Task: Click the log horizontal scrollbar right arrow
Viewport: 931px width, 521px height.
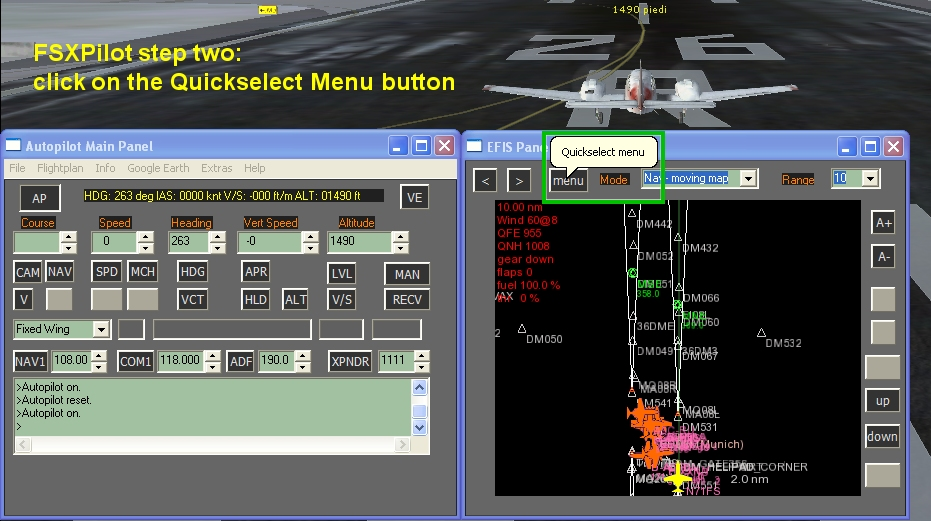Action: click(403, 444)
